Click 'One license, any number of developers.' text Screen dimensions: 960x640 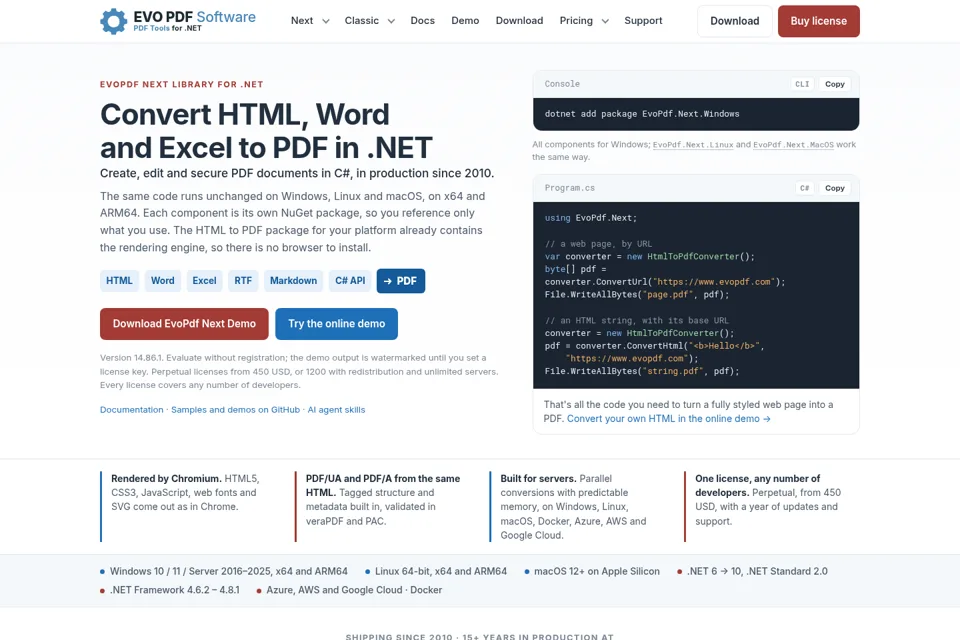point(757,486)
